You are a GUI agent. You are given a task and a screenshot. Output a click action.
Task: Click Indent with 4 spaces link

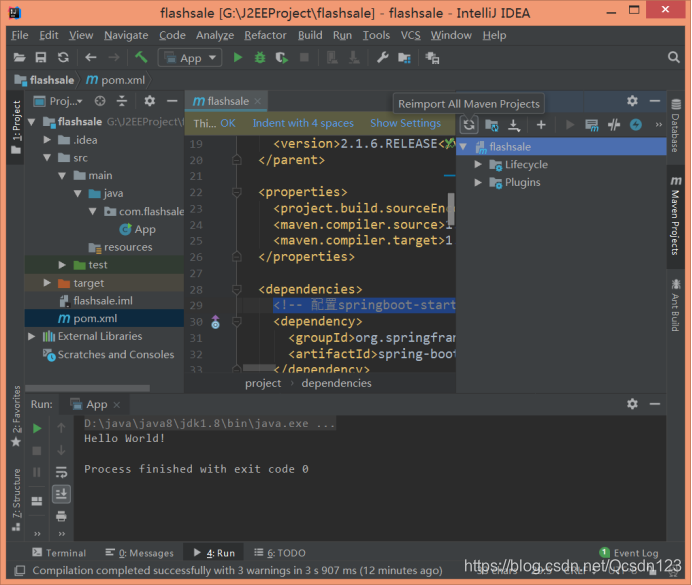[303, 123]
